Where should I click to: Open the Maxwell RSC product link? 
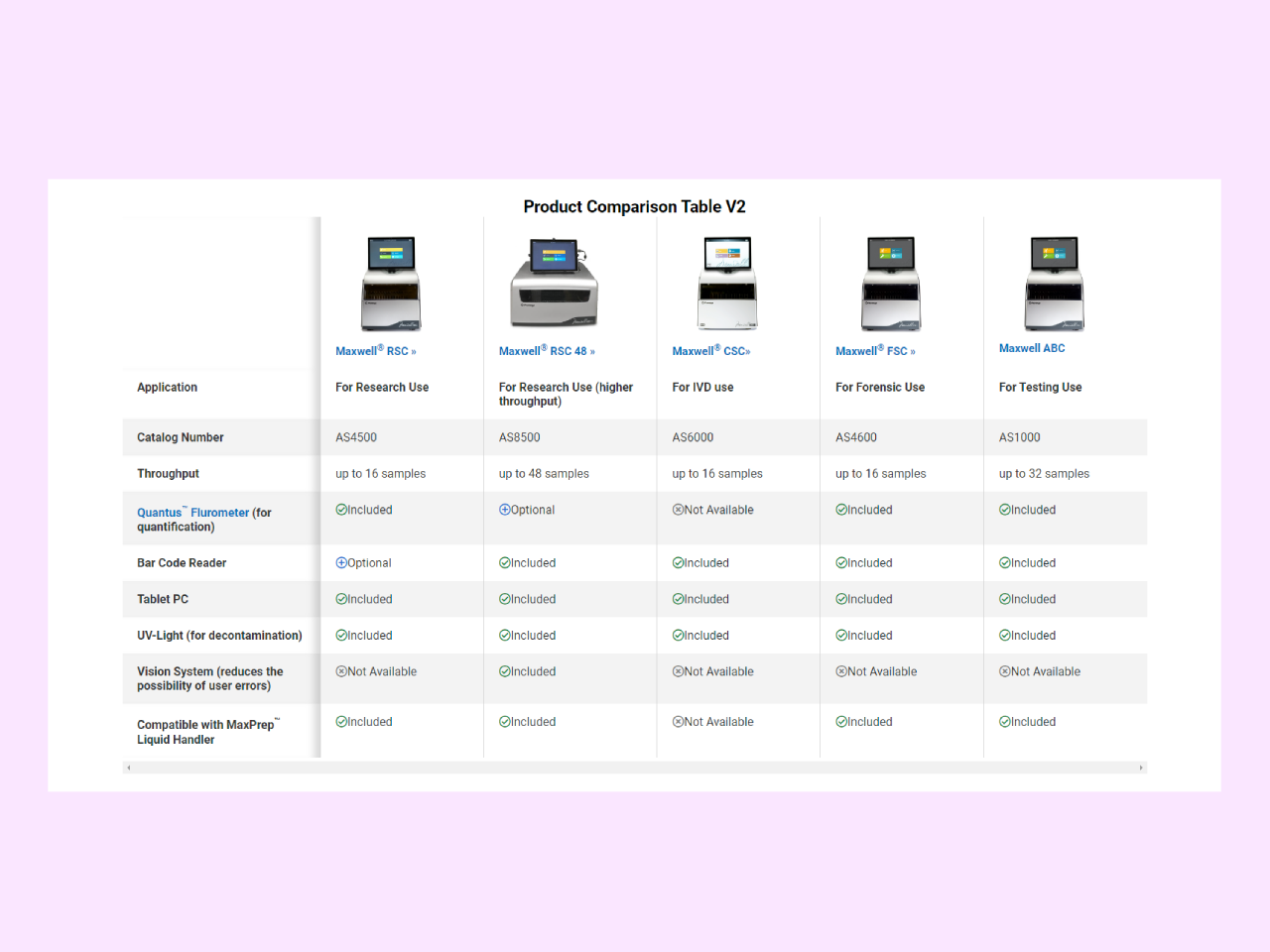click(x=375, y=351)
